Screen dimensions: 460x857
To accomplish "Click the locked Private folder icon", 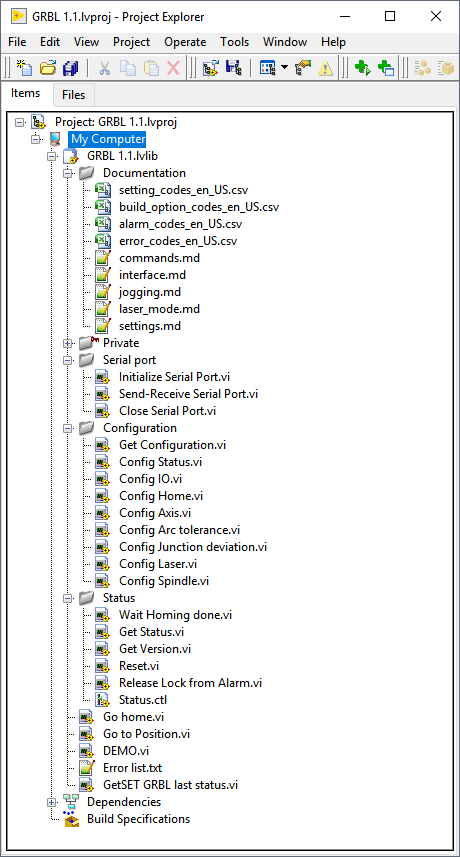I will coord(89,343).
